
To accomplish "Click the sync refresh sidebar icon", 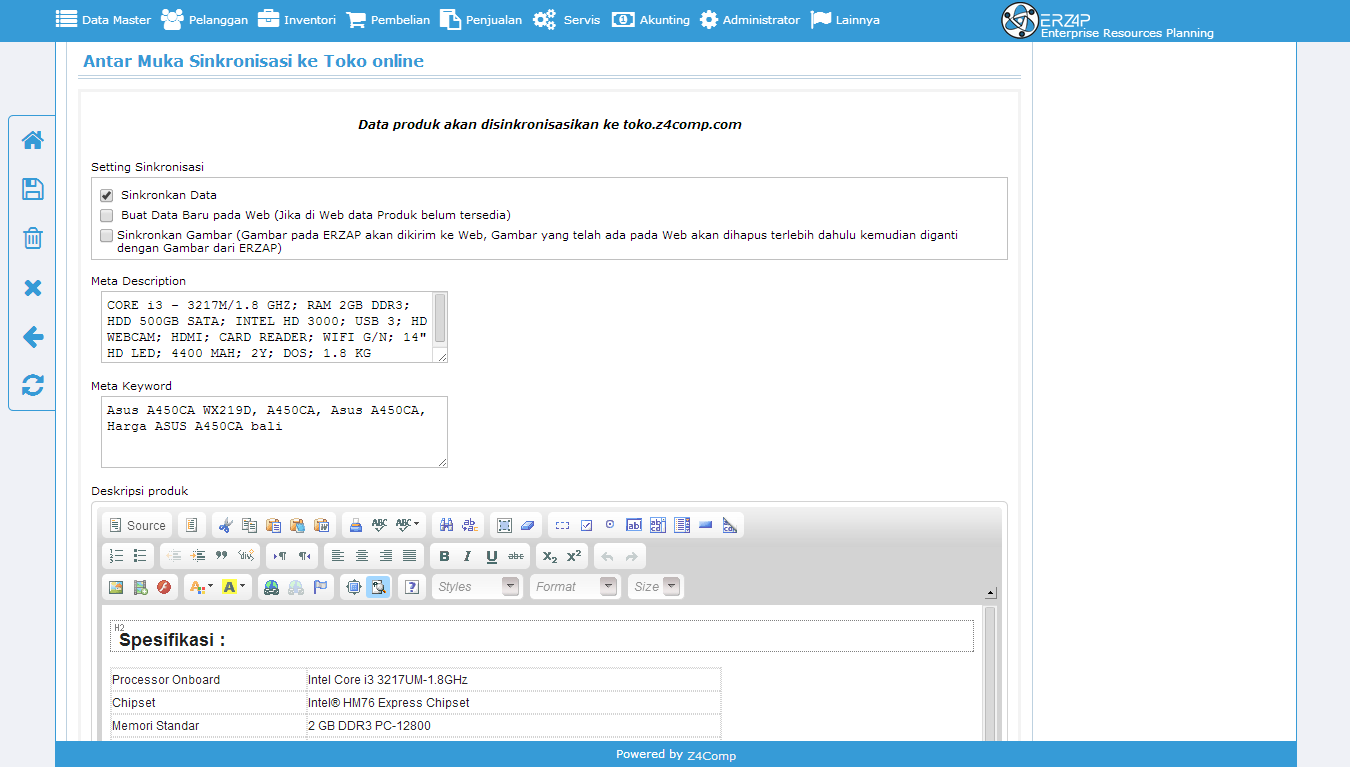I will pyautogui.click(x=33, y=385).
